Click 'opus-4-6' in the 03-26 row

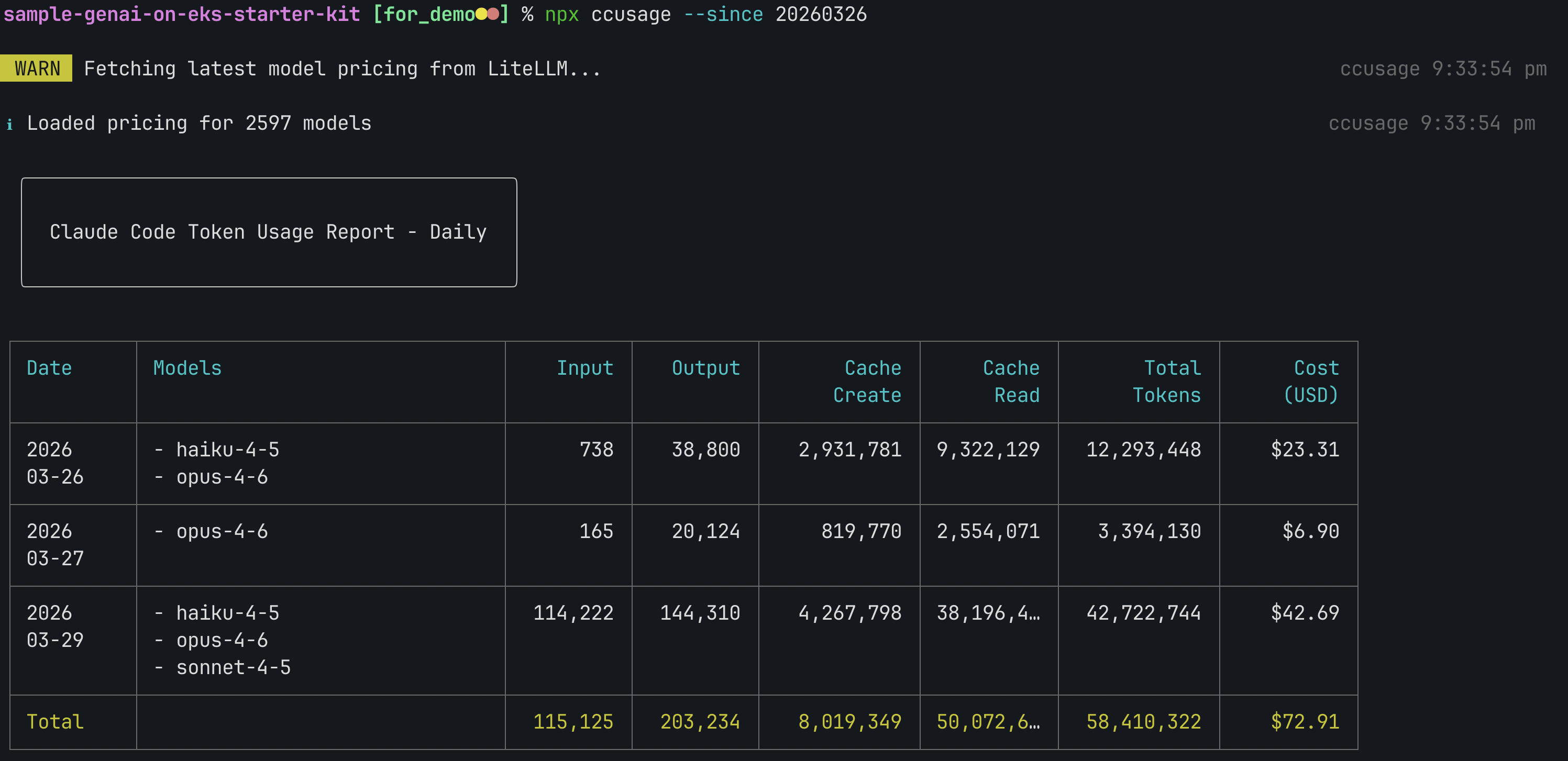pyautogui.click(x=222, y=477)
